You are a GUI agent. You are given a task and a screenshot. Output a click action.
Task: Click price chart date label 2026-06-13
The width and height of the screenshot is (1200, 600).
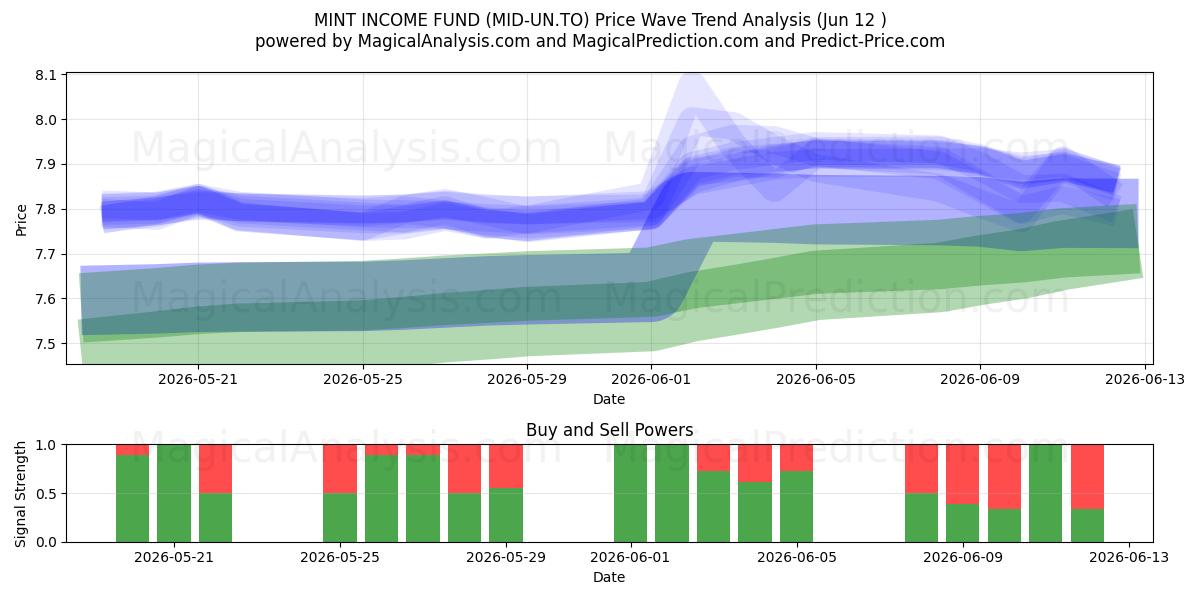[x=1145, y=379]
